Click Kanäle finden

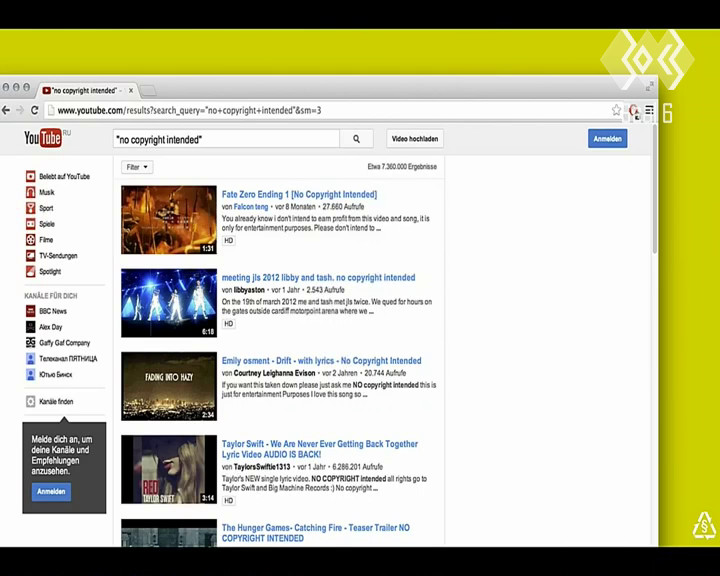(x=50, y=401)
